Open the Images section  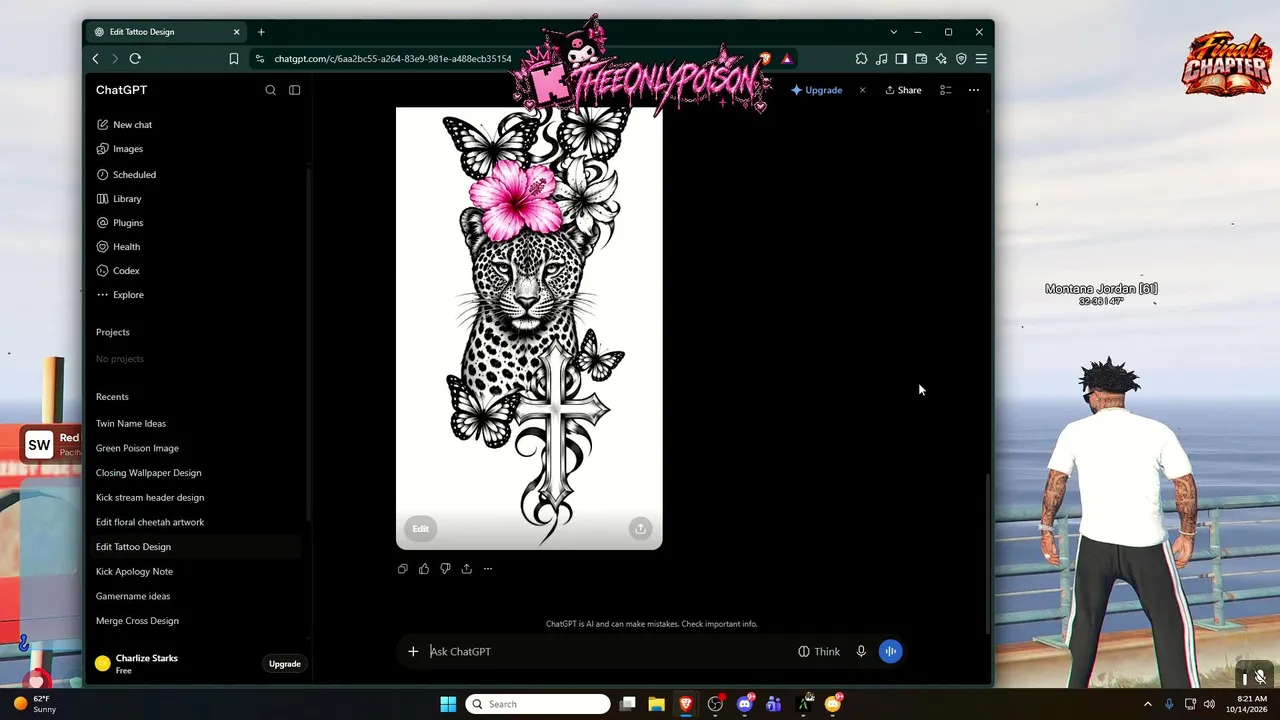120,149
